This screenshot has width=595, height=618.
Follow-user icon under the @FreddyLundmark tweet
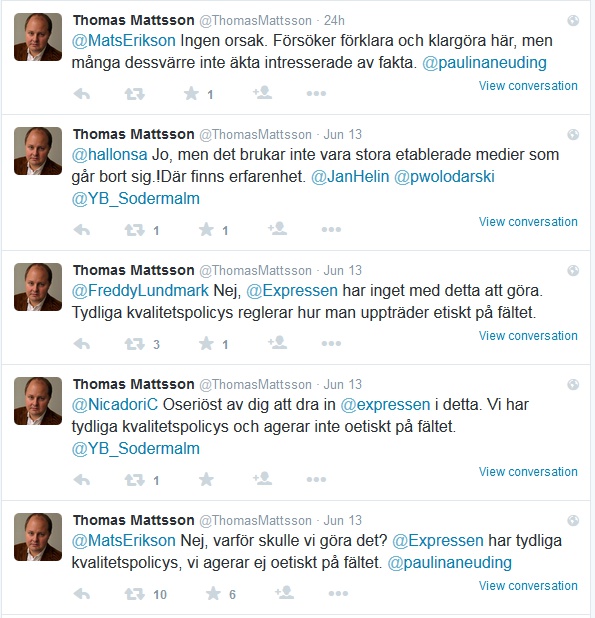click(277, 343)
